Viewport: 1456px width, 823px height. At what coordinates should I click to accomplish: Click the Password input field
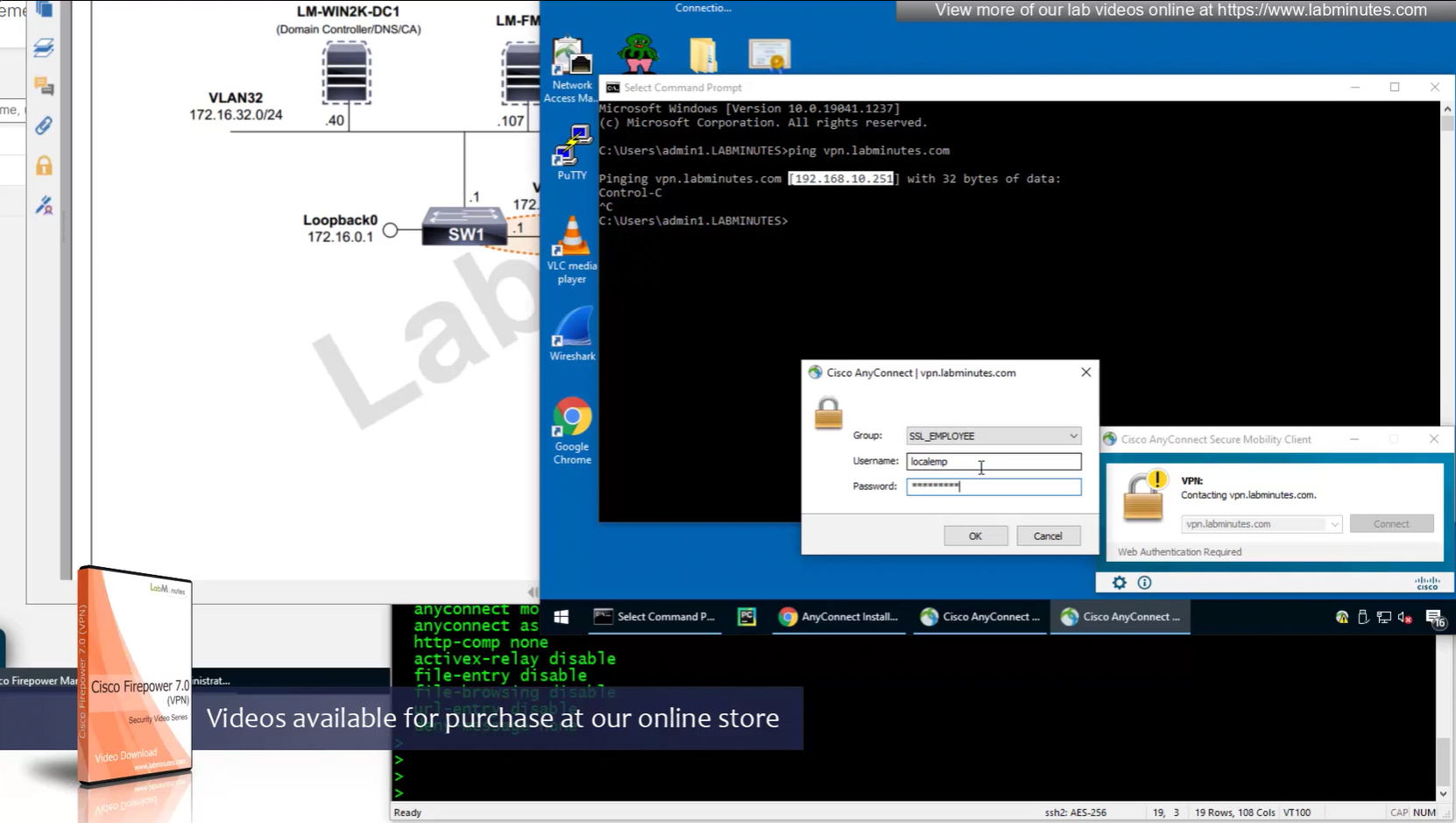click(x=993, y=486)
